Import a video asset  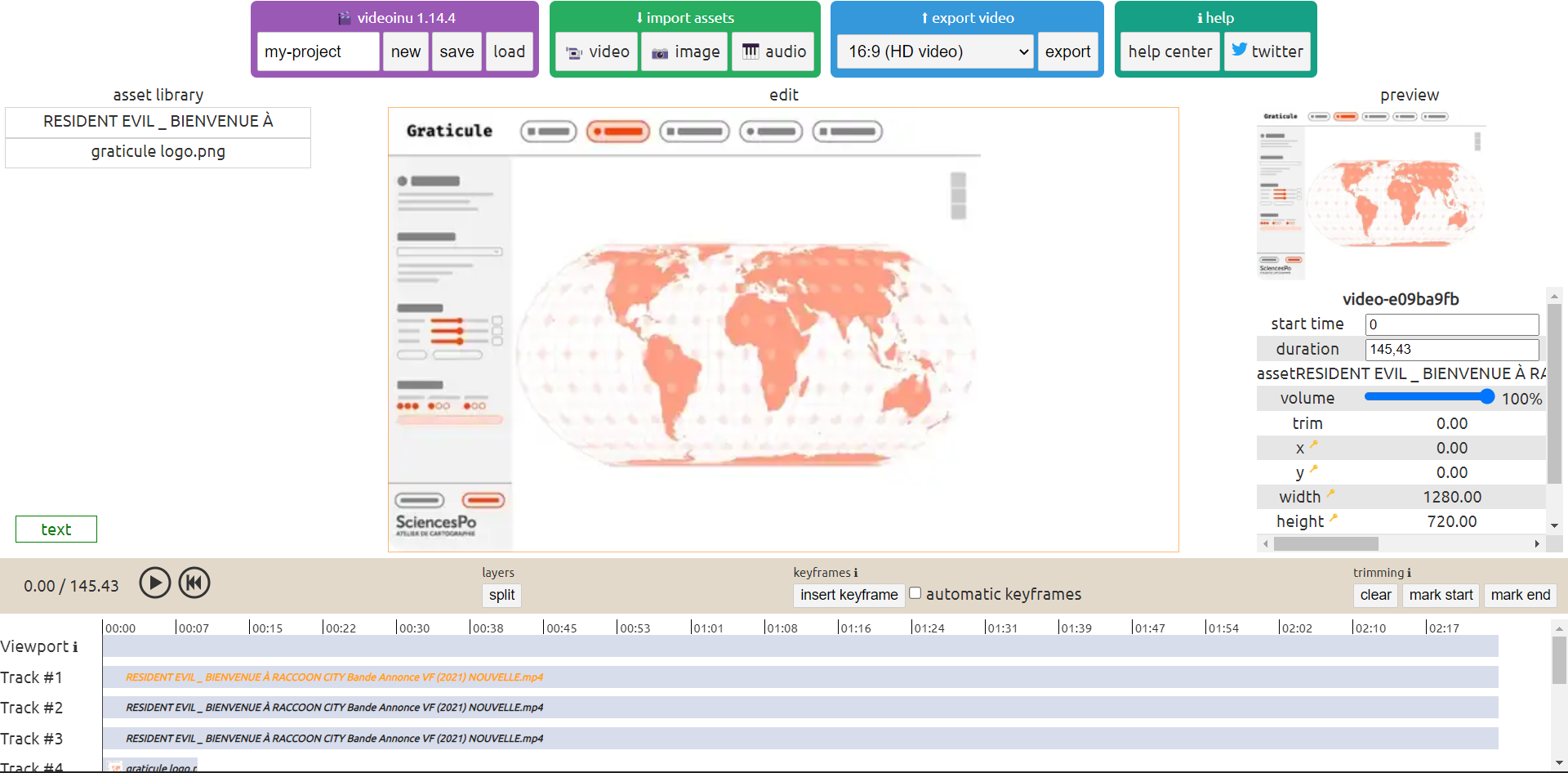coord(597,51)
